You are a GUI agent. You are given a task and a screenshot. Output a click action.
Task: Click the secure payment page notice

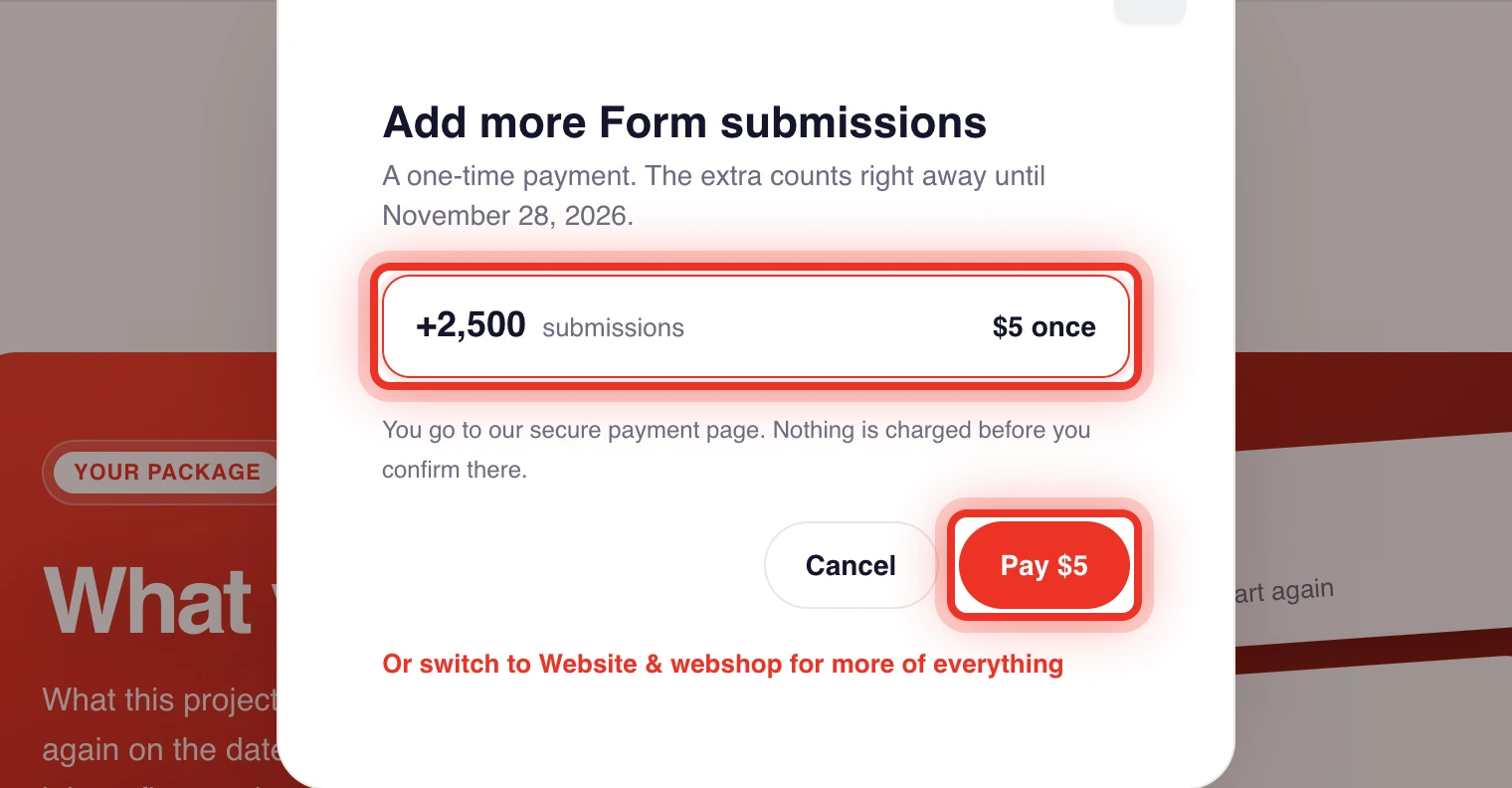coord(736,450)
